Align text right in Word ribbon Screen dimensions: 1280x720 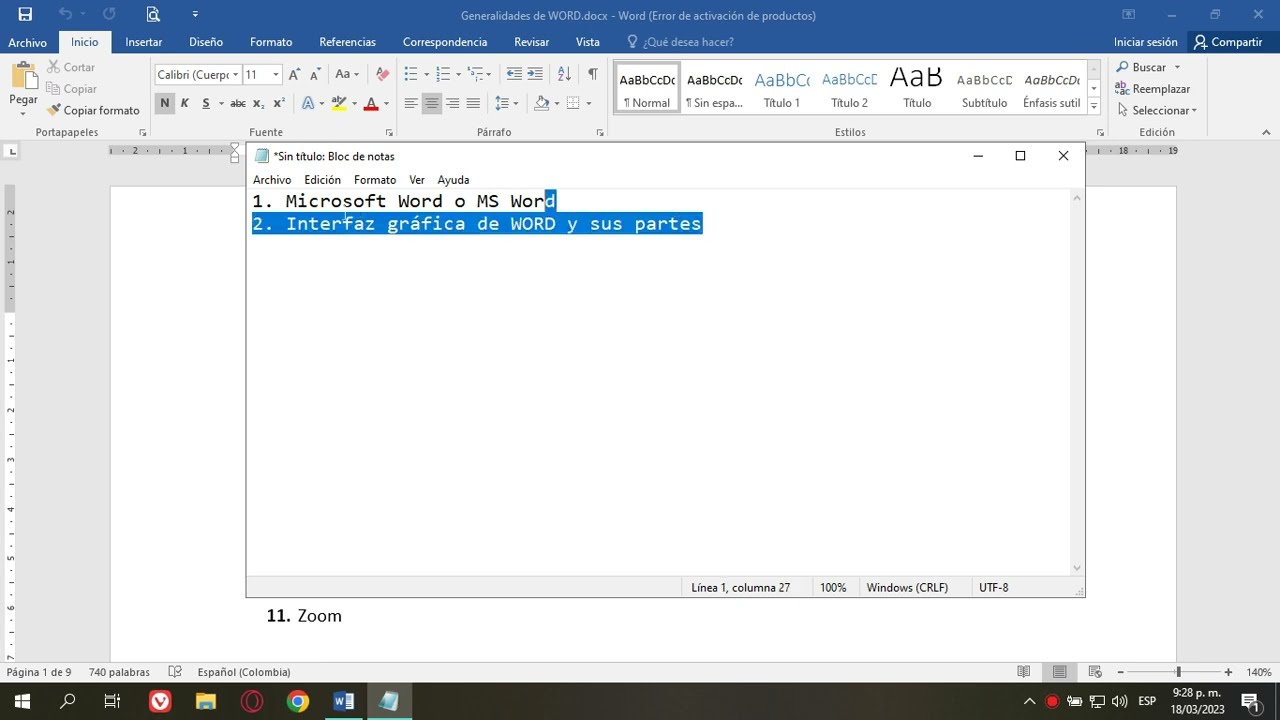click(x=452, y=103)
